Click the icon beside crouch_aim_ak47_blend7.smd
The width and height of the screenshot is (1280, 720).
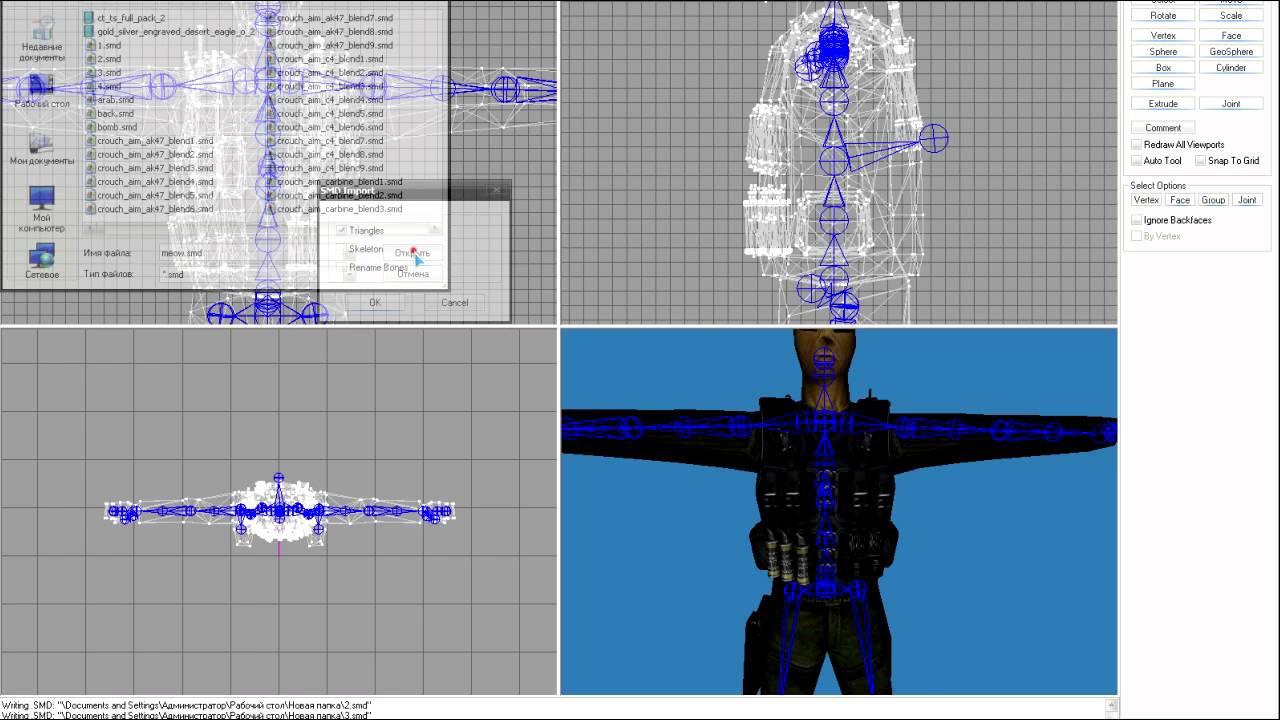(x=270, y=18)
